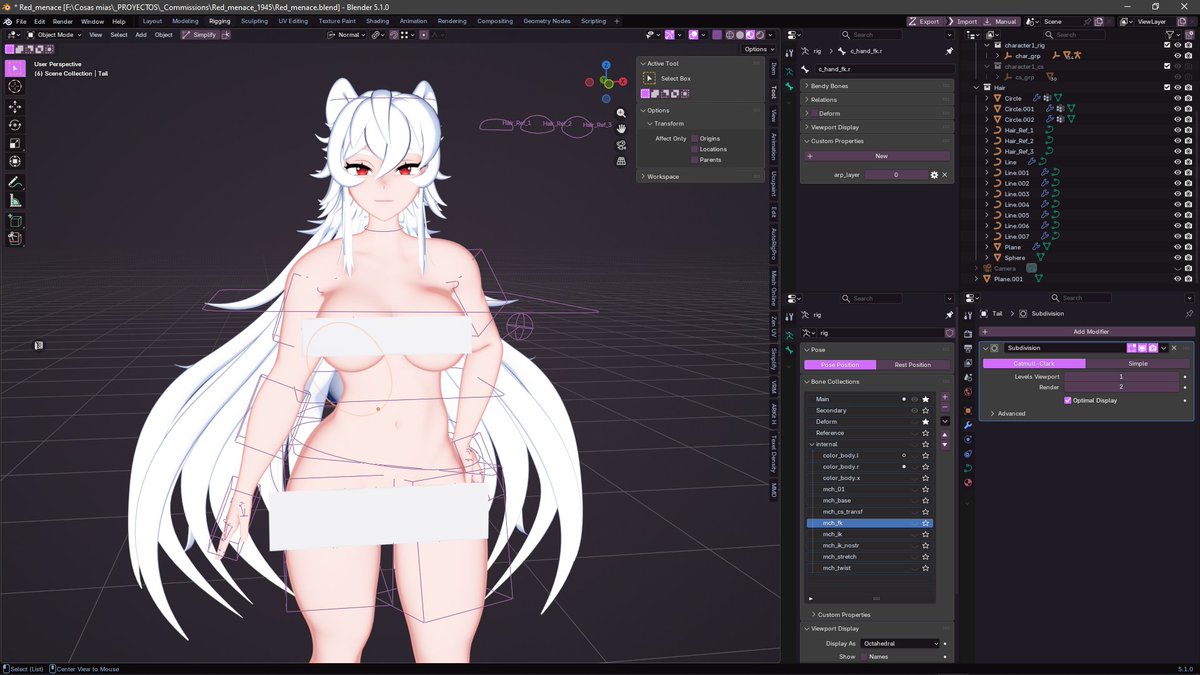This screenshot has height=675, width=1200.
Task: Open the AutoRigPro sidebar tab
Action: pos(774,244)
